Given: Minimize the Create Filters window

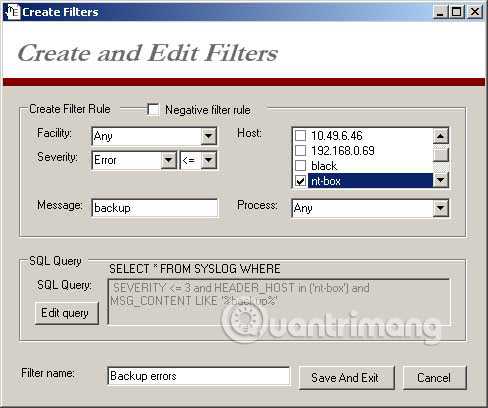Looking at the screenshot, I should point(441,12).
